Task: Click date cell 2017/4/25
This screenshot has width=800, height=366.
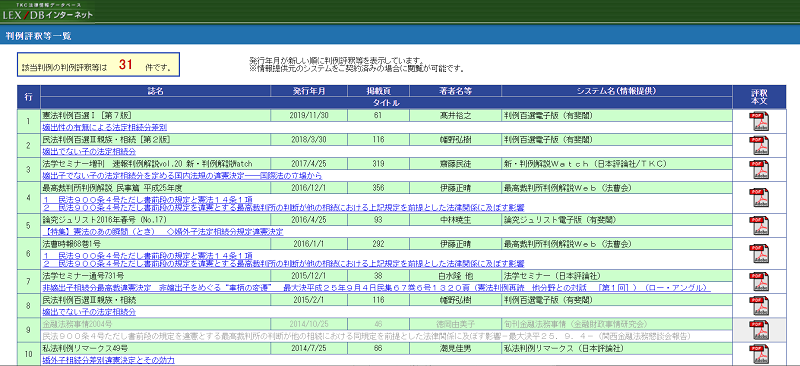Action: tap(309, 163)
